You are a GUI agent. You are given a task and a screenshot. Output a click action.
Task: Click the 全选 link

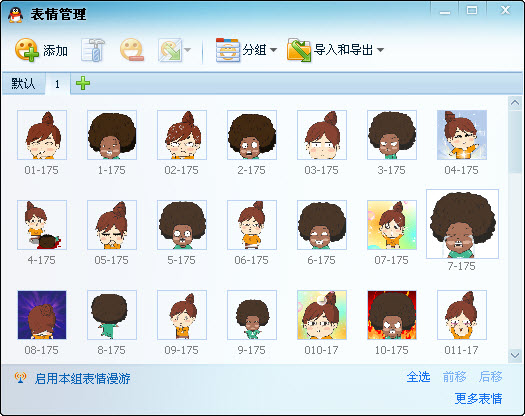click(418, 377)
